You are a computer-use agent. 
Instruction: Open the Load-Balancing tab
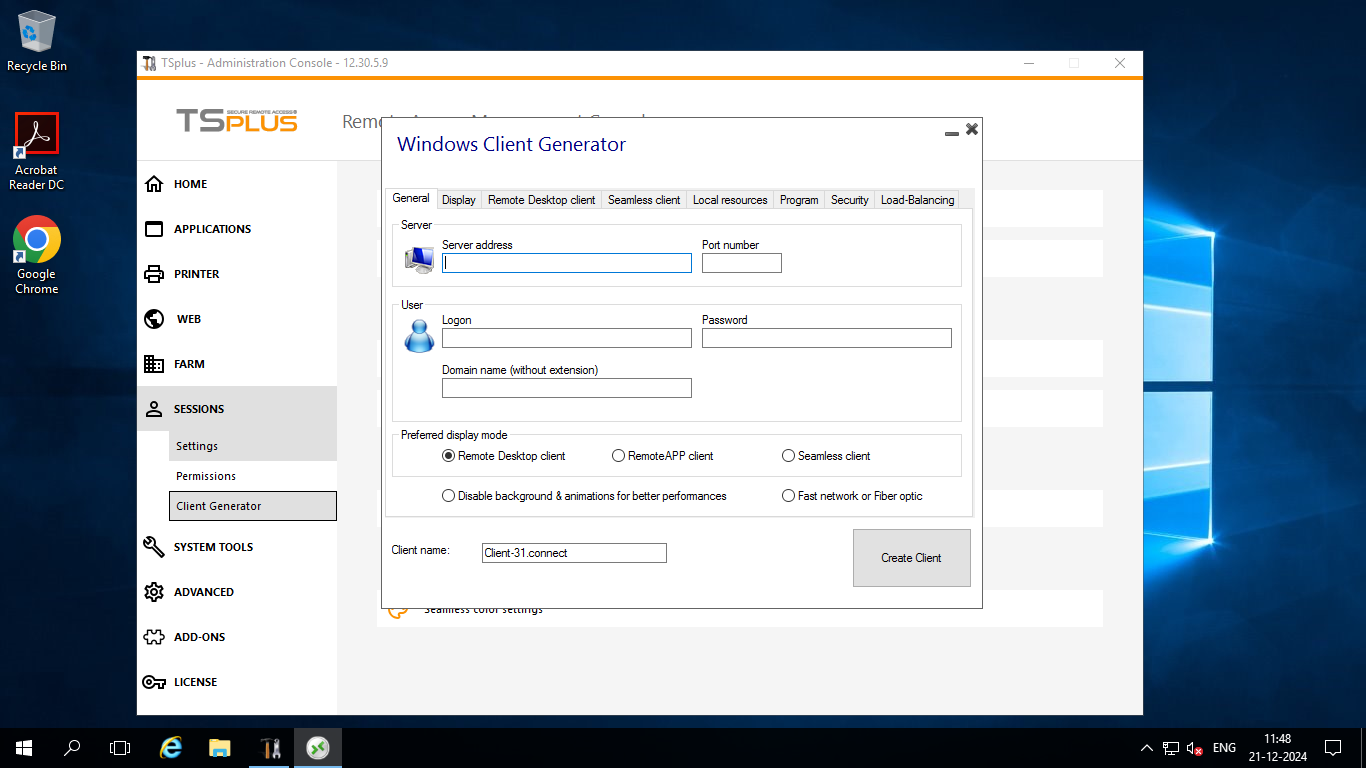pos(917,200)
